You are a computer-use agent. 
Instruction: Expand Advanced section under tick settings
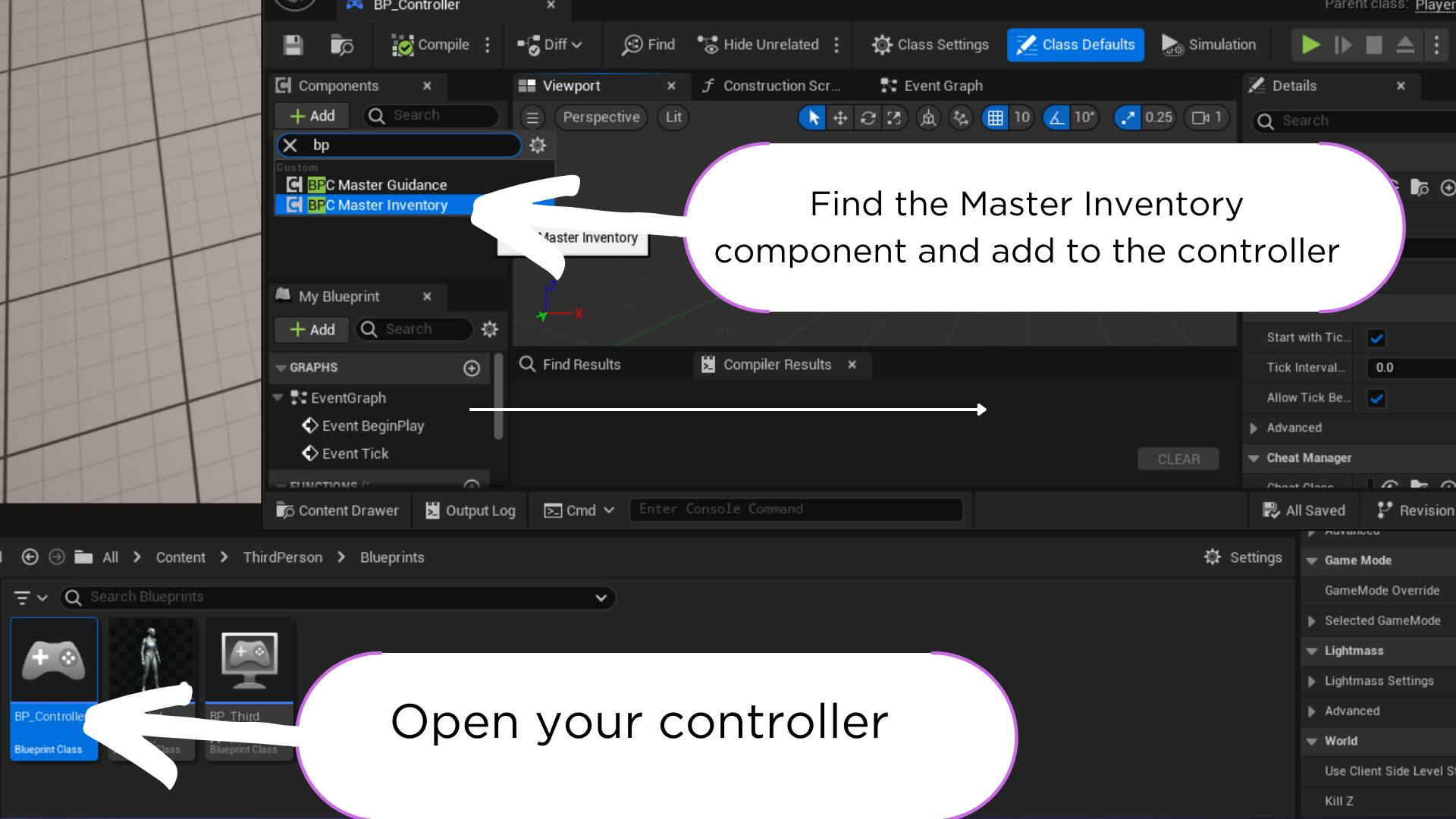(1254, 428)
